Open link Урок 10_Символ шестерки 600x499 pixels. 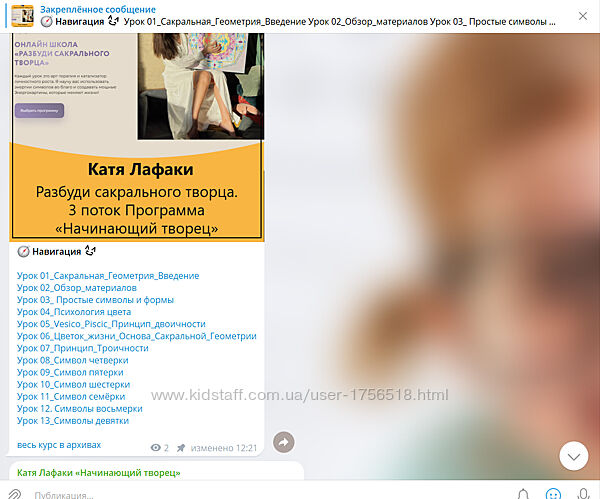(74, 384)
